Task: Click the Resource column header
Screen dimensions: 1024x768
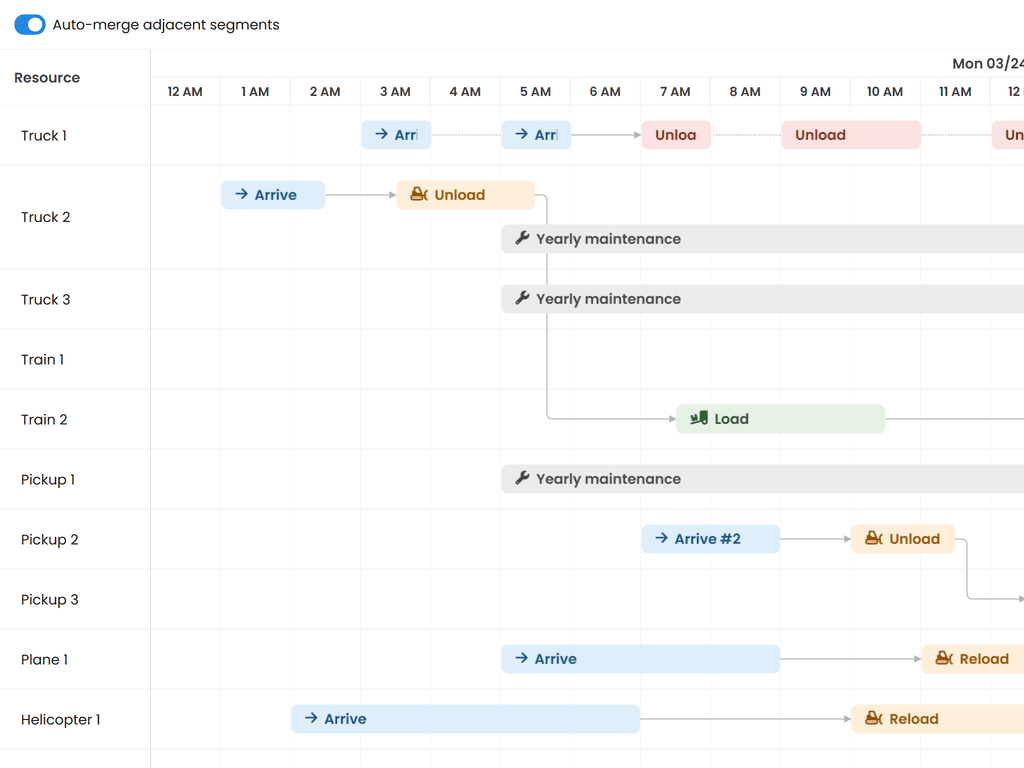Action: pos(47,78)
